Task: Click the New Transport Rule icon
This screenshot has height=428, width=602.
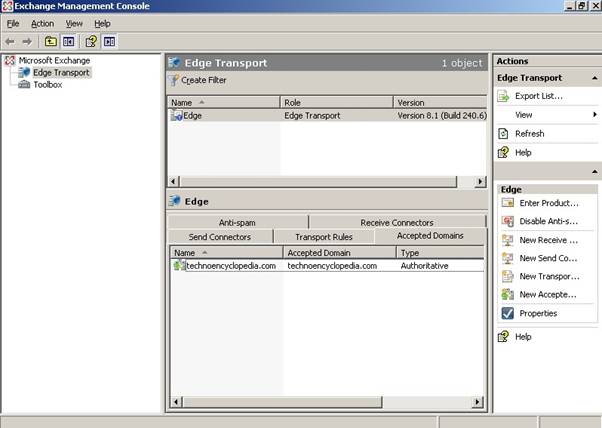Action: (x=508, y=276)
